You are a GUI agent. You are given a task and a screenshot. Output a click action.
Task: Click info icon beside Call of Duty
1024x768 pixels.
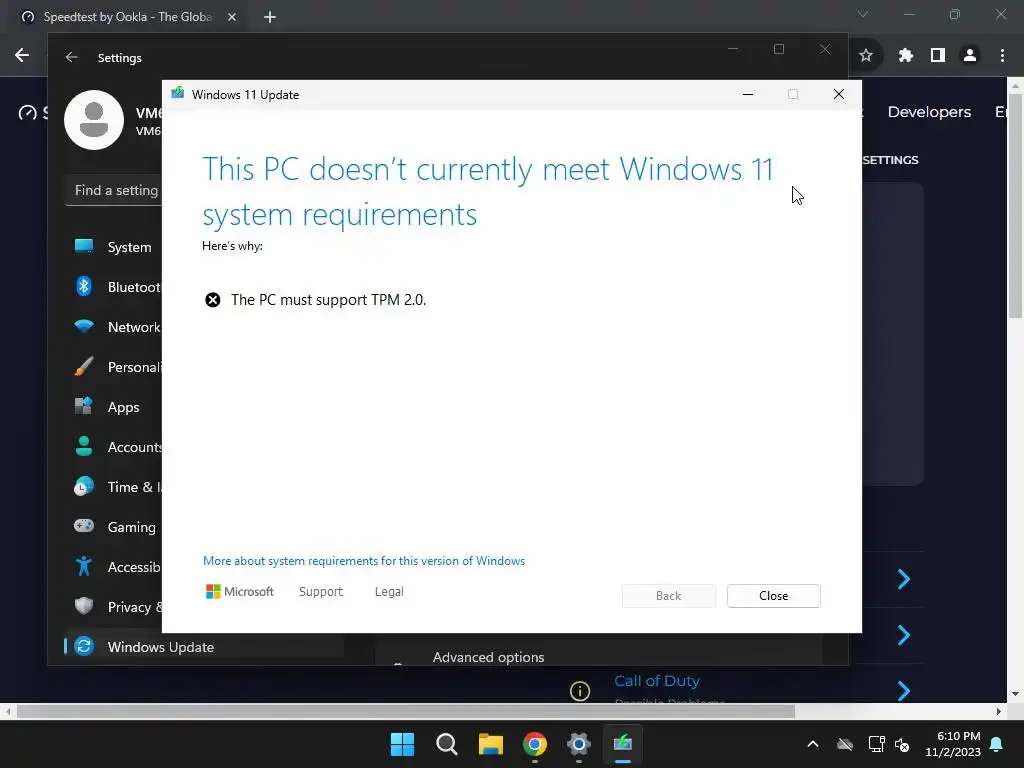coord(580,691)
